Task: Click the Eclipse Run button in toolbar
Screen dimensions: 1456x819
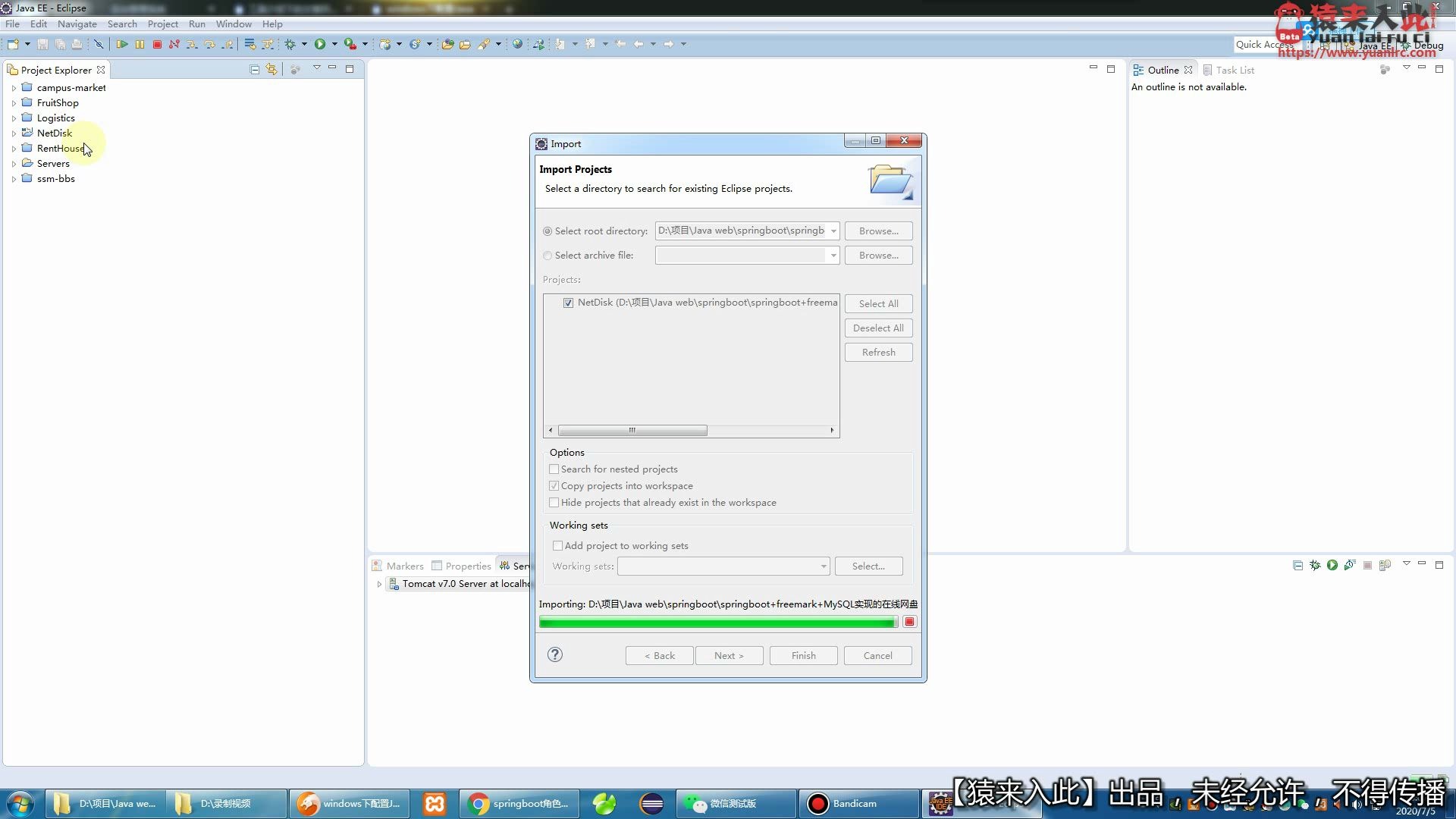Action: [320, 43]
